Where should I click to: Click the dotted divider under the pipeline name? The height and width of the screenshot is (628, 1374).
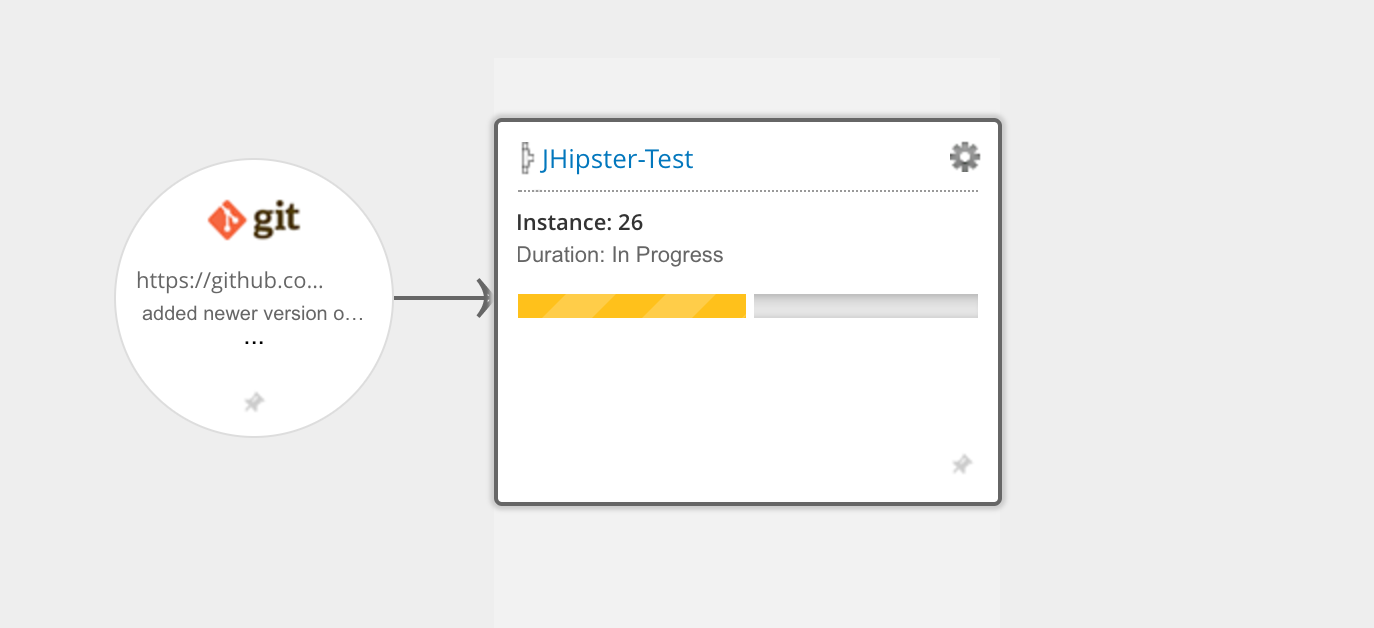point(747,190)
